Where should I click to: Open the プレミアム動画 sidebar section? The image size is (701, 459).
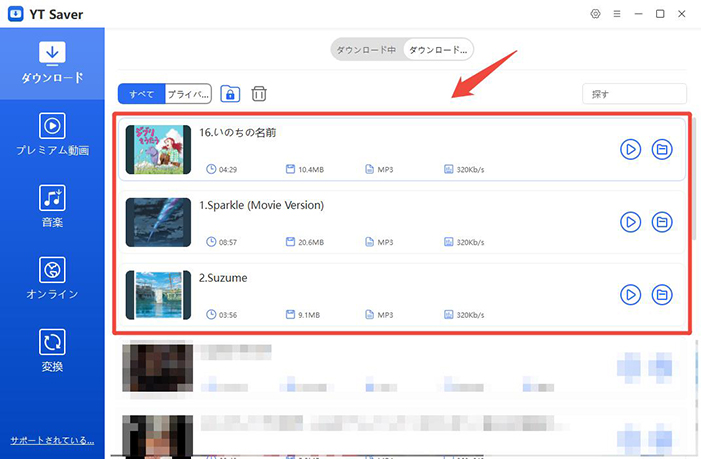tap(52, 135)
